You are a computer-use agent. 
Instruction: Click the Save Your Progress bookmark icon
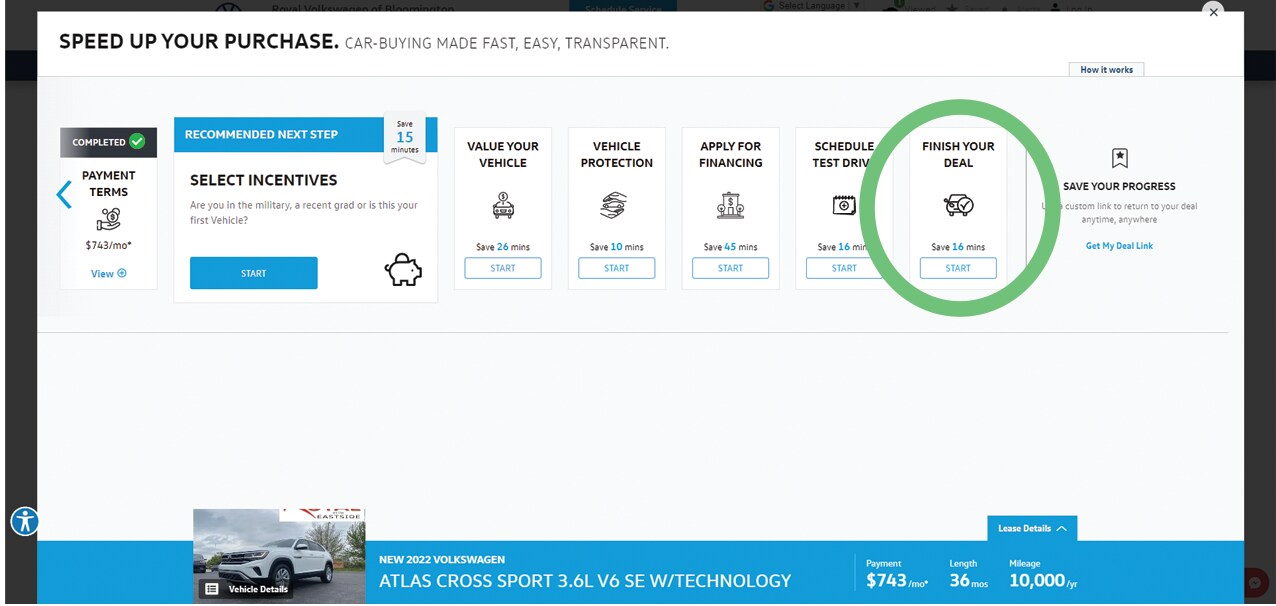tap(1119, 158)
